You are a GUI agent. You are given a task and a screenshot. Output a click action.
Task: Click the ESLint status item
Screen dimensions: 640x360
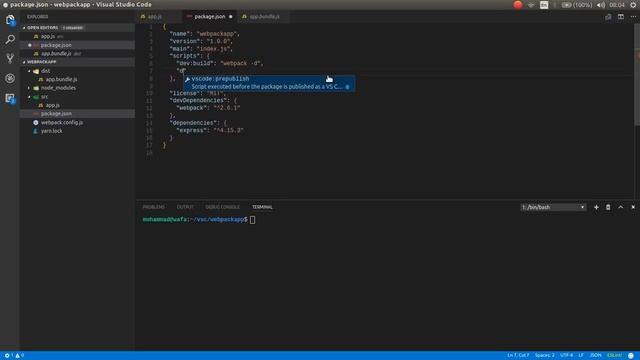click(x=614, y=356)
